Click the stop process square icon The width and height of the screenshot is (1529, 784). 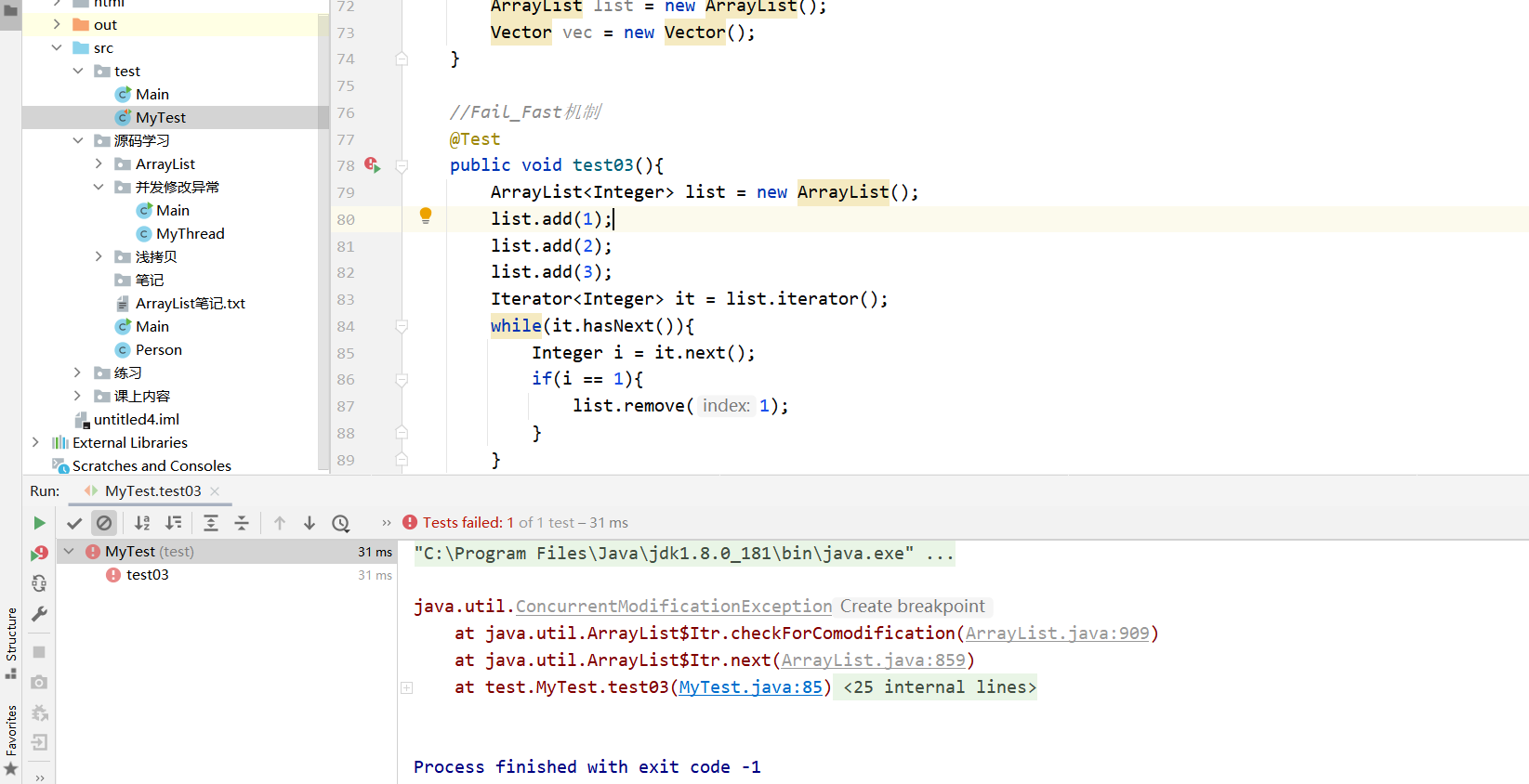pyautogui.click(x=39, y=652)
